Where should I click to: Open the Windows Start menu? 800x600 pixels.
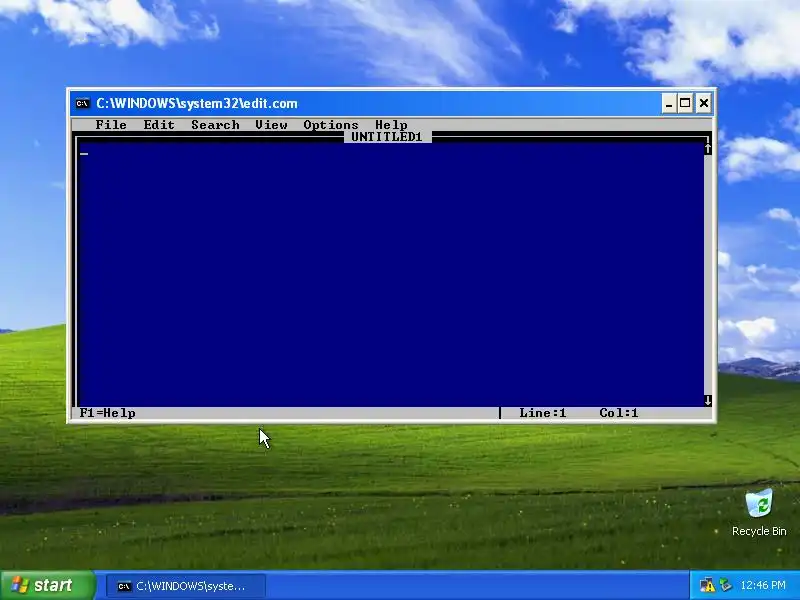tap(47, 585)
